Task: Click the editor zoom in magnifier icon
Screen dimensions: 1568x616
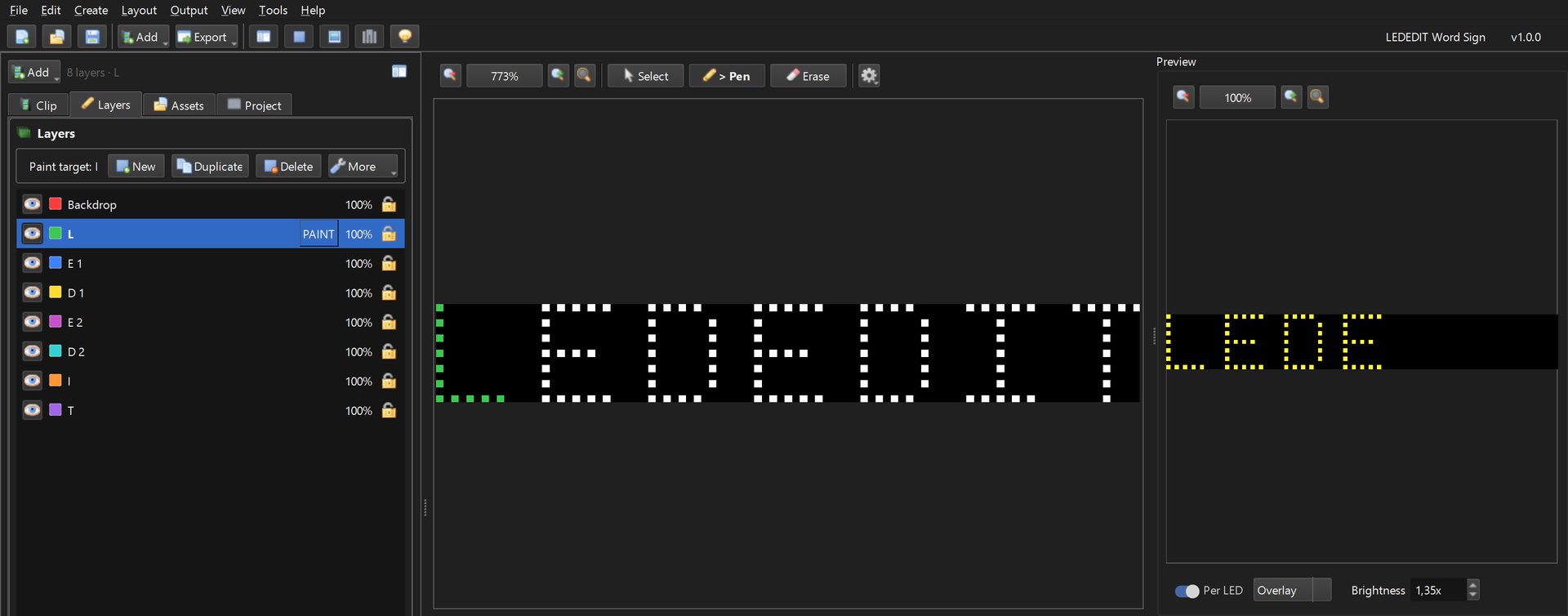Action: point(559,76)
